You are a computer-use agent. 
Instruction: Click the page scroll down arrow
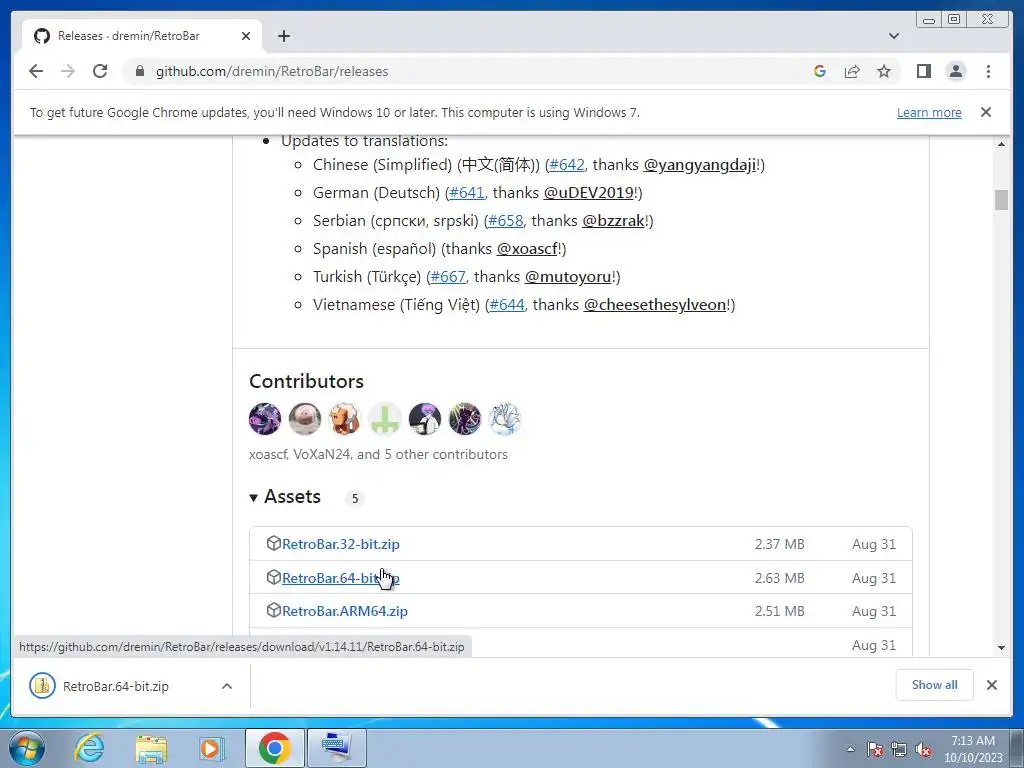click(x=1001, y=648)
